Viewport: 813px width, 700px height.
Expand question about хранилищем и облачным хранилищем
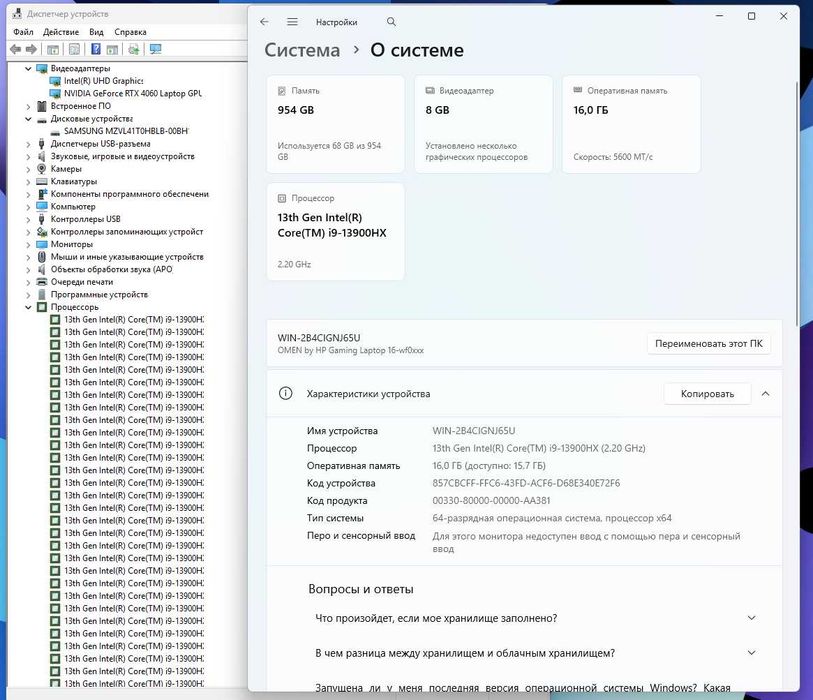pos(751,653)
